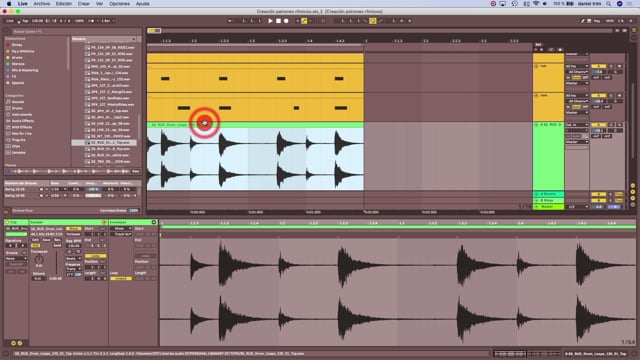Select the Mix & Mastering collection
This screenshot has width=640, height=360.
point(24,70)
